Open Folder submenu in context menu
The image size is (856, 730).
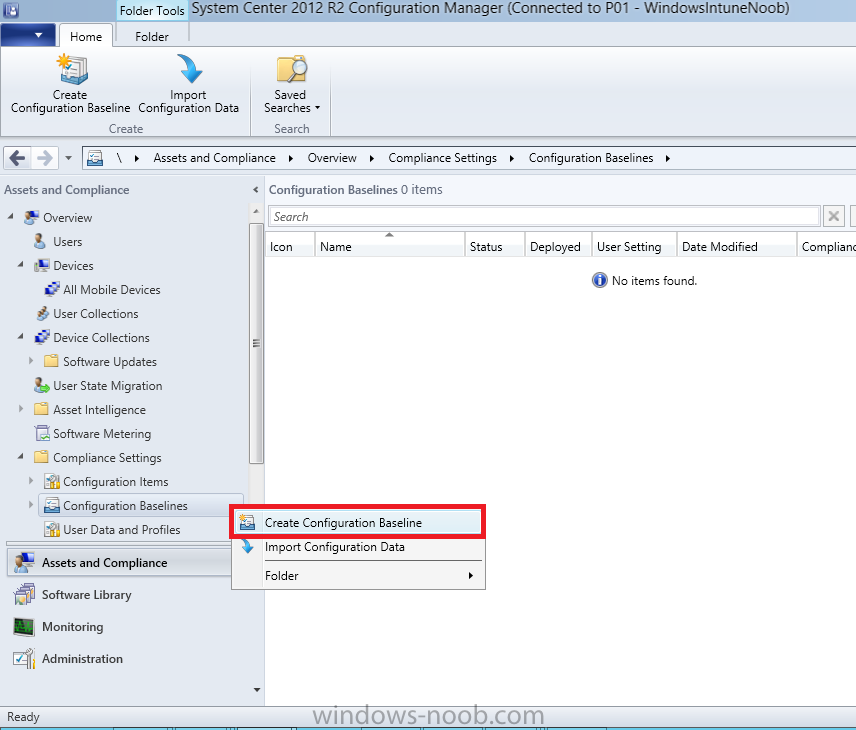tap(358, 576)
